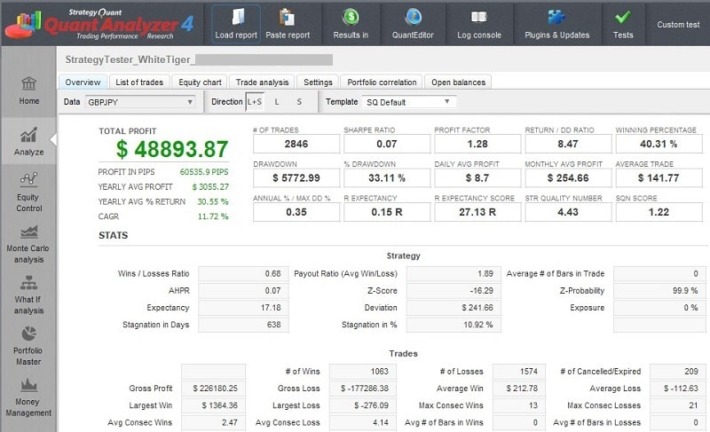
Task: Open the Log console
Action: [x=479, y=17]
